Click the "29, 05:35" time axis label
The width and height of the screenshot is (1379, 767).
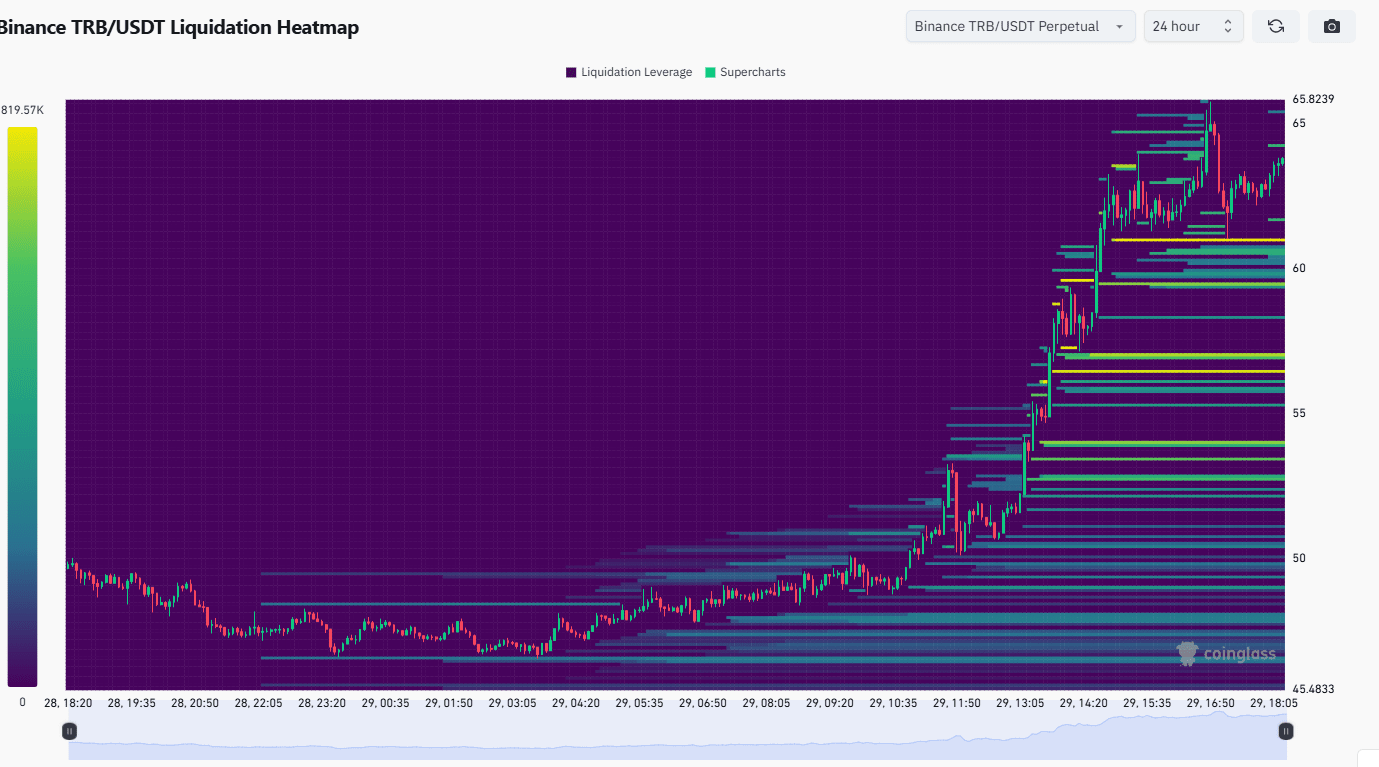[x=639, y=703]
